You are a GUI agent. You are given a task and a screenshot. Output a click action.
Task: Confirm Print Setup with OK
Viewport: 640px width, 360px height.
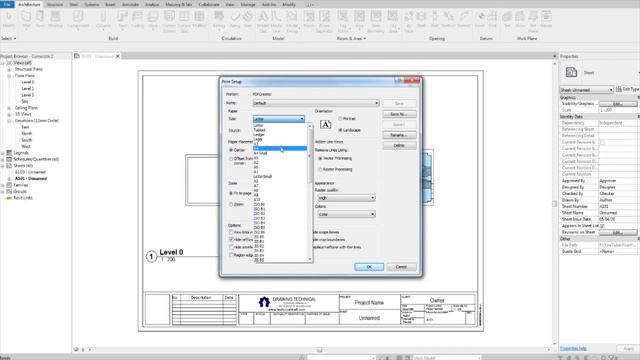pos(369,267)
